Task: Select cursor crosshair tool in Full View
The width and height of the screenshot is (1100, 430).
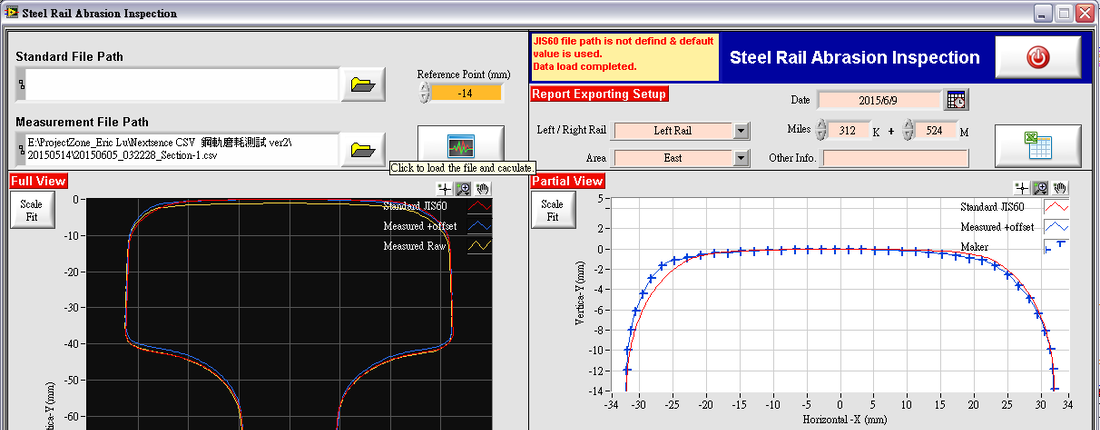Action: click(444, 188)
